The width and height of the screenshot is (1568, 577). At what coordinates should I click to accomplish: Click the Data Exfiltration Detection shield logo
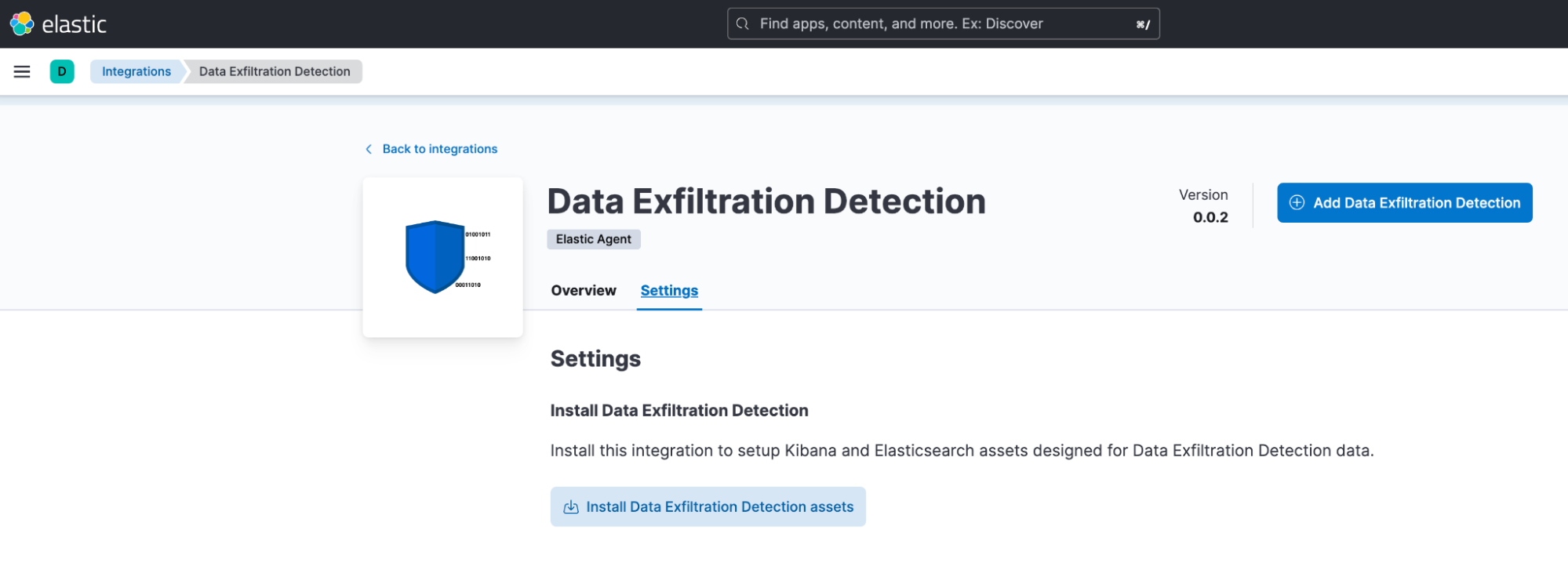tap(443, 257)
